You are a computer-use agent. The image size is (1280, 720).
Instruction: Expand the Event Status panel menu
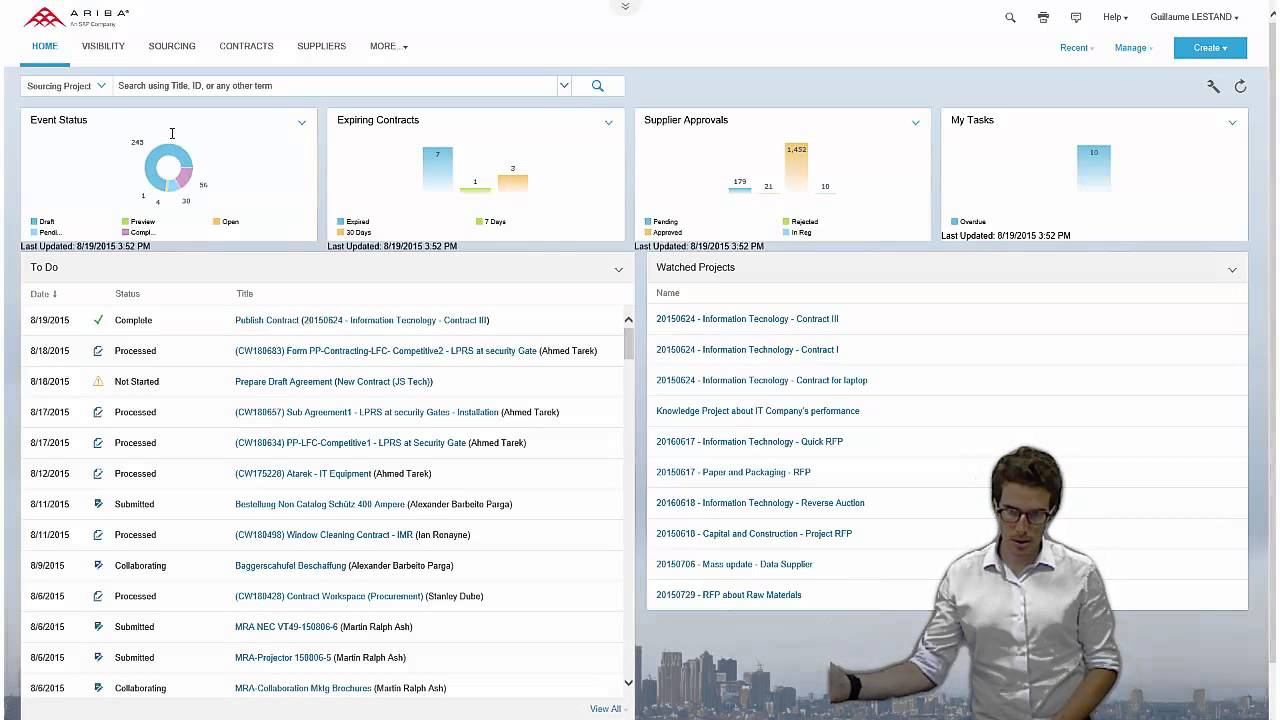pyautogui.click(x=301, y=122)
